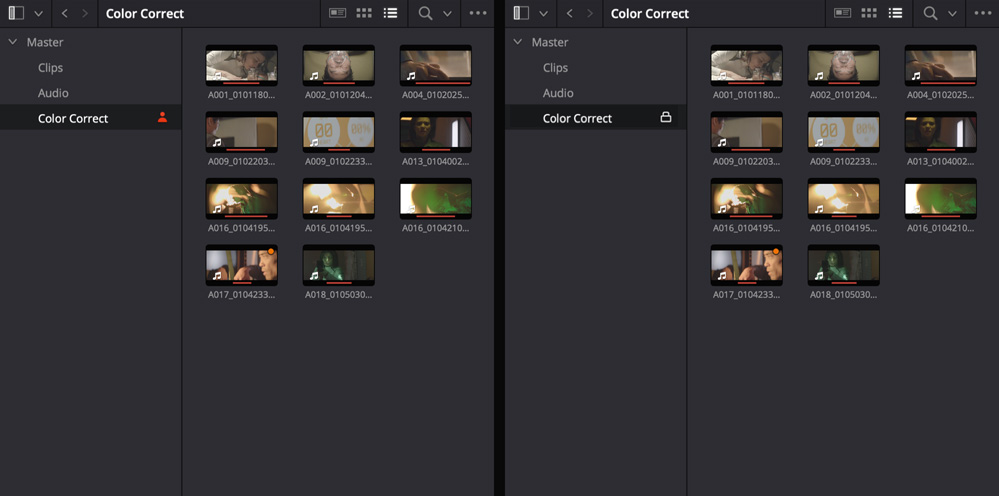Select clip A004_0102025 in left panel
Image resolution: width=999 pixels, height=496 pixels.
[x=436, y=66]
